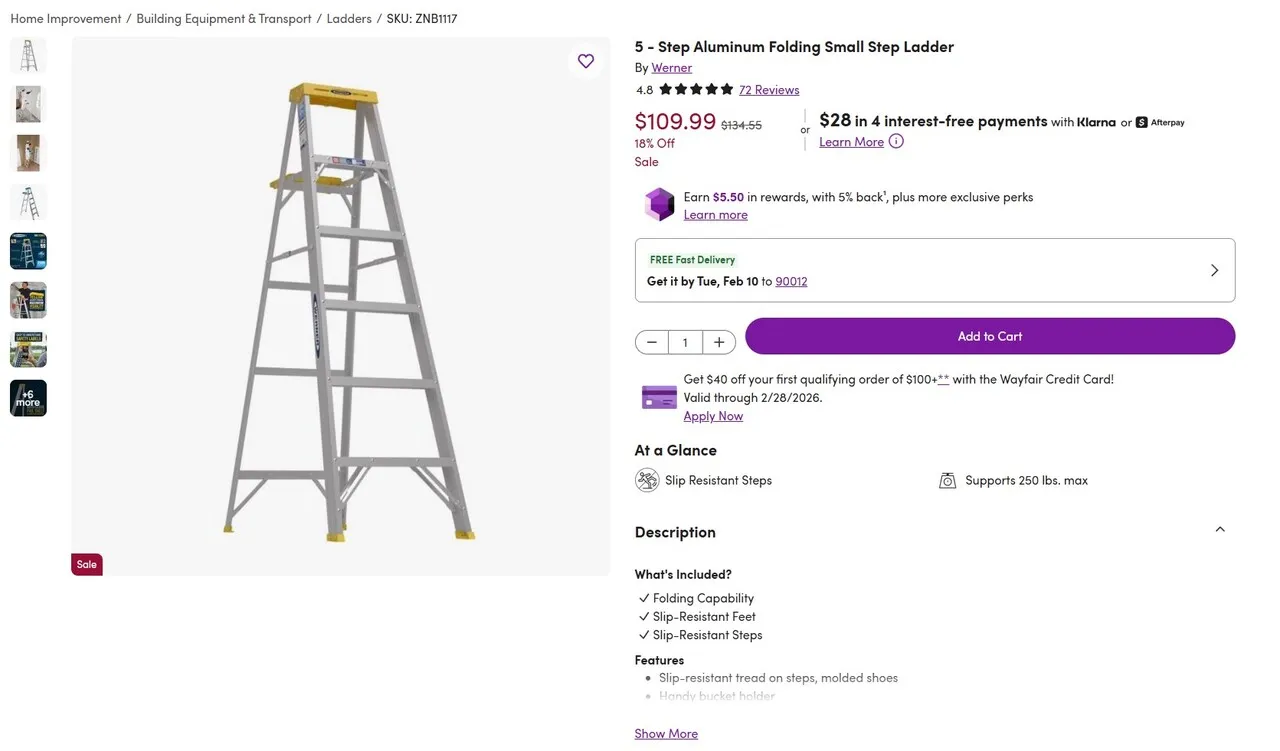Toggle the heart to favorite the ladder
The width and height of the screenshot is (1280, 751).
(x=585, y=61)
